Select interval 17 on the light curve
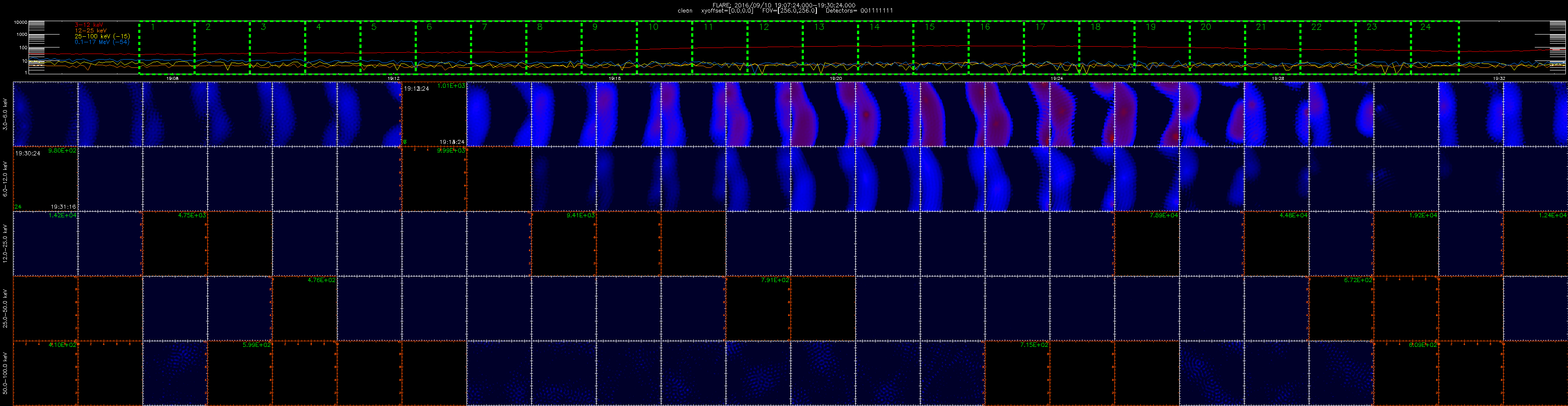The width and height of the screenshot is (1568, 406). click(x=1040, y=27)
